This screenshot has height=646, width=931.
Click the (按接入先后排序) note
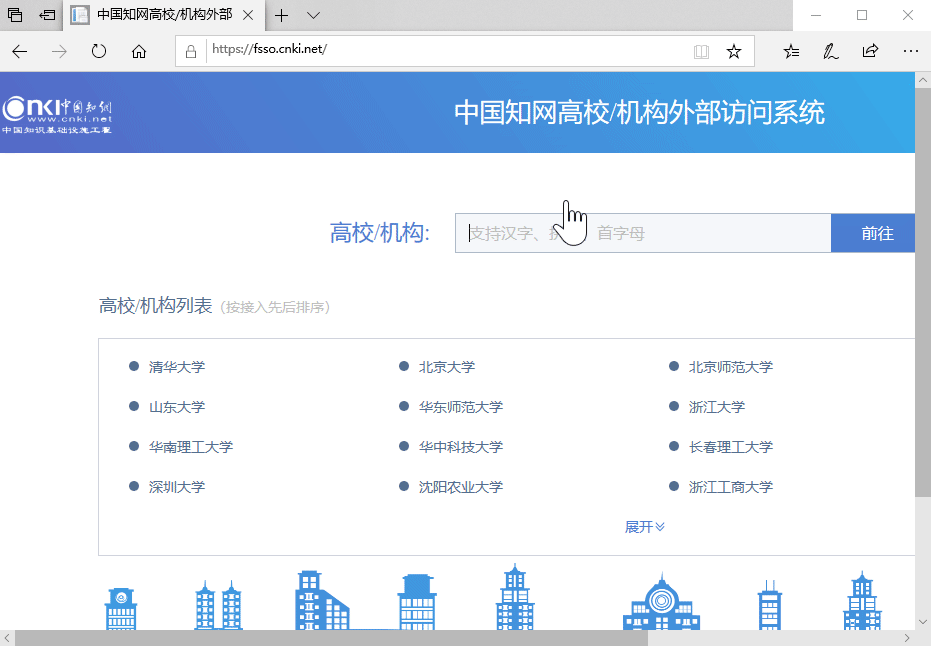(275, 307)
